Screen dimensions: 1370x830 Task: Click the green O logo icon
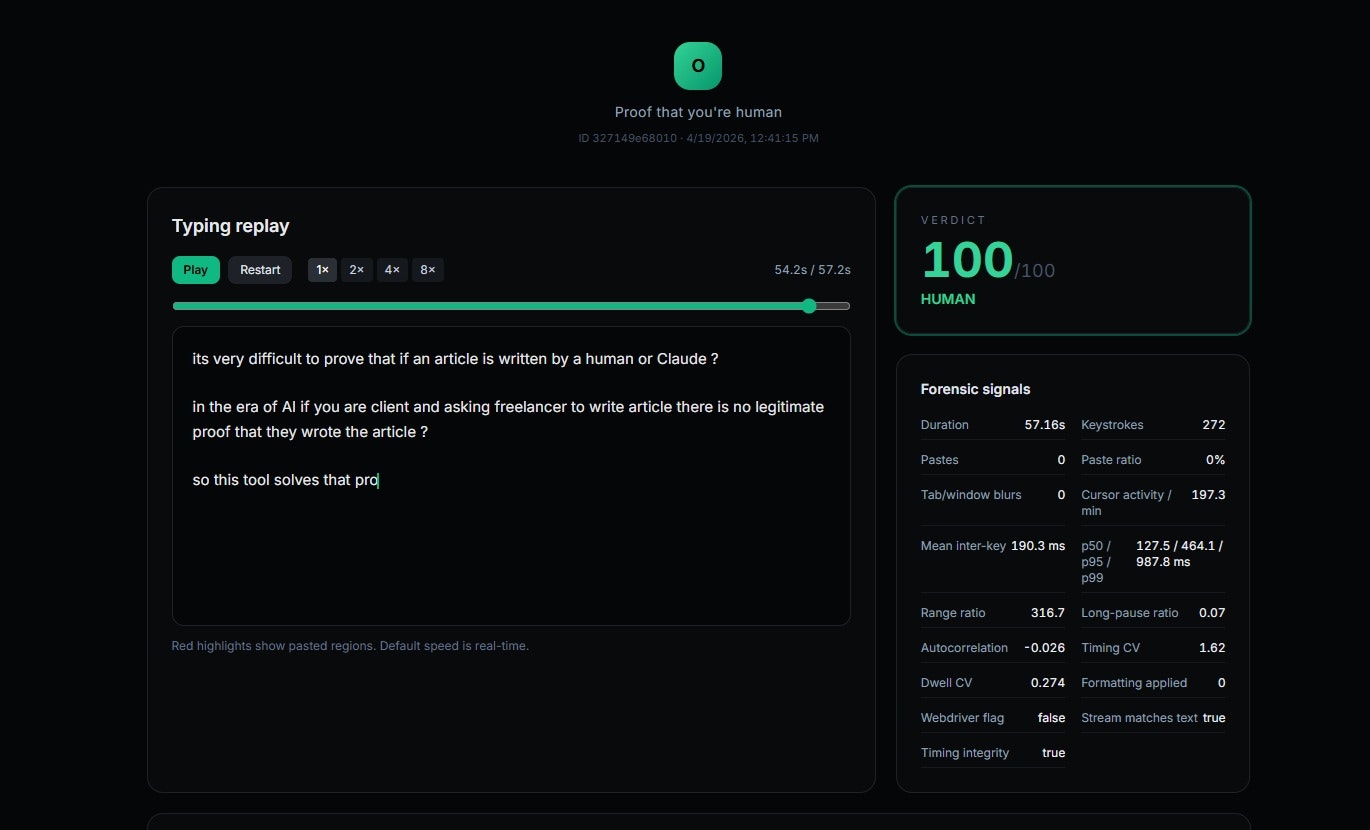pyautogui.click(x=698, y=66)
